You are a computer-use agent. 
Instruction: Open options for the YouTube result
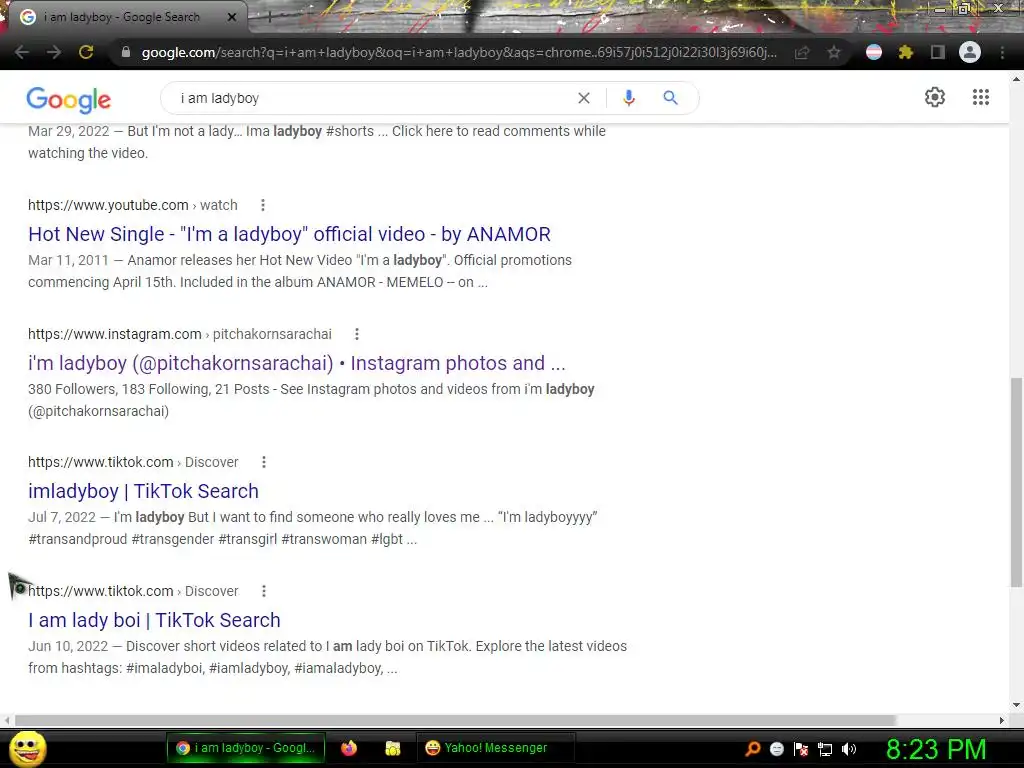[263, 205]
